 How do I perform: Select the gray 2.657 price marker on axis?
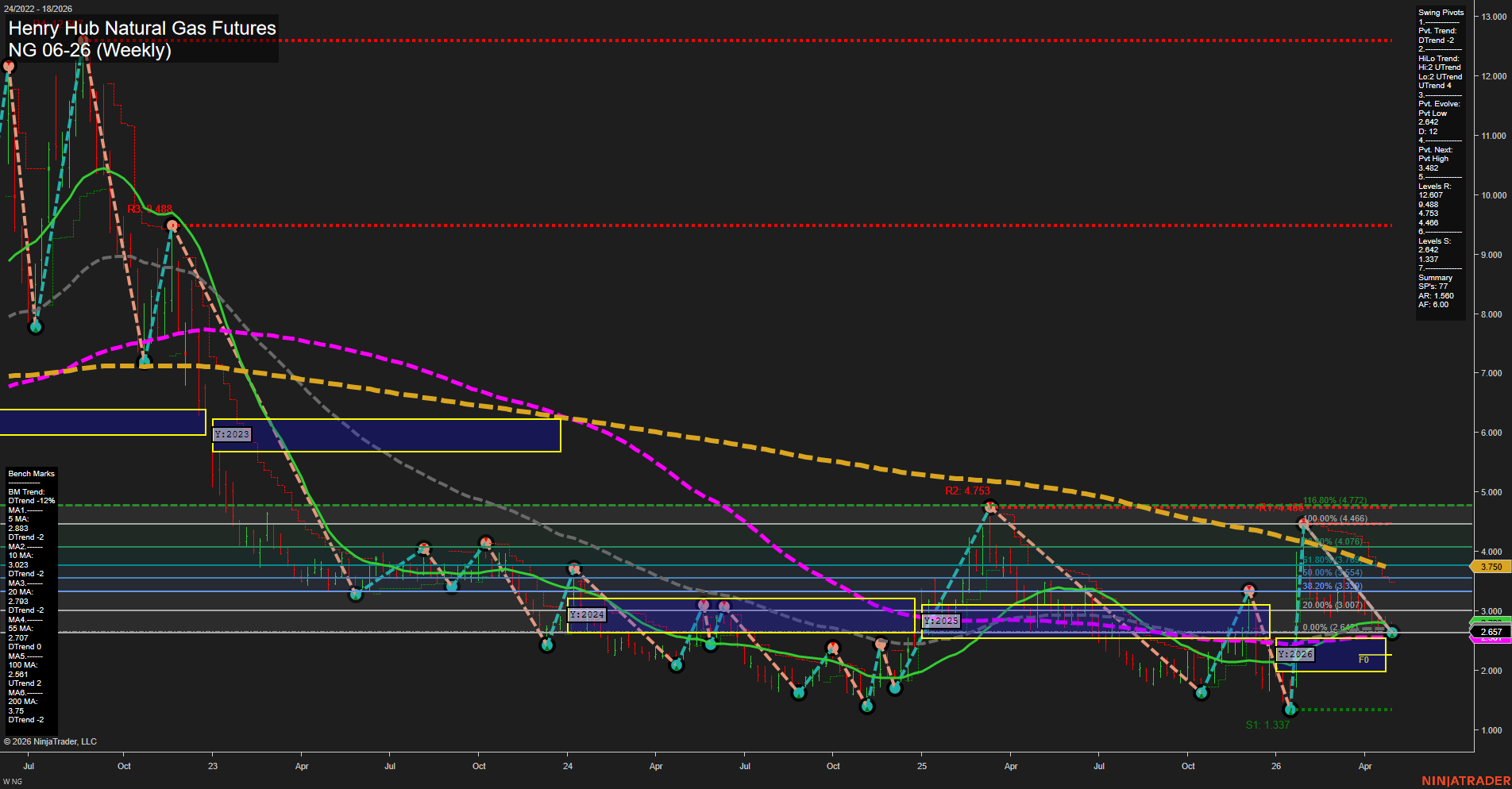pyautogui.click(x=1491, y=631)
